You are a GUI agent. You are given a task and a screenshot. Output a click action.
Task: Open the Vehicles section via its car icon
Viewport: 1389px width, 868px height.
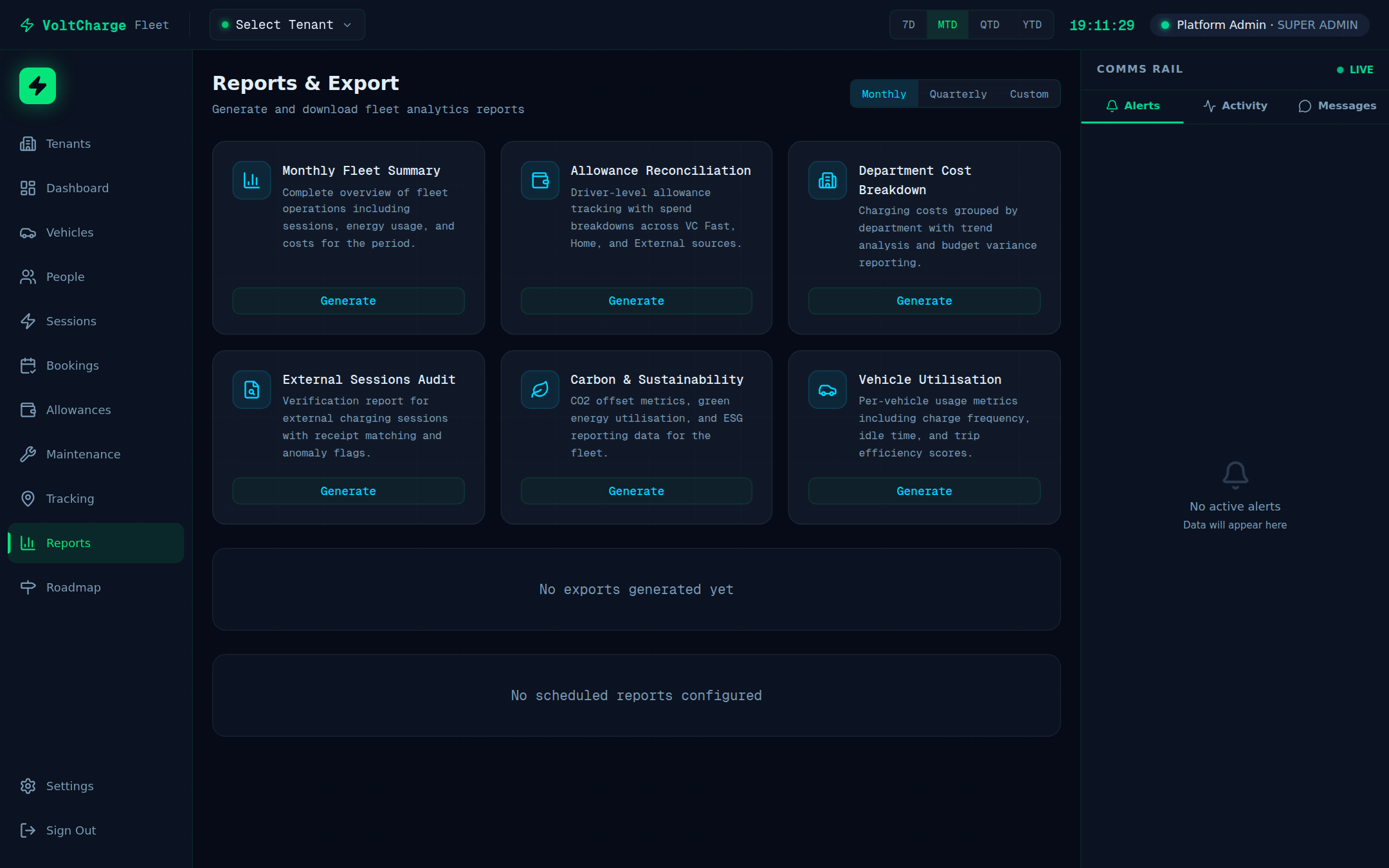pos(28,232)
